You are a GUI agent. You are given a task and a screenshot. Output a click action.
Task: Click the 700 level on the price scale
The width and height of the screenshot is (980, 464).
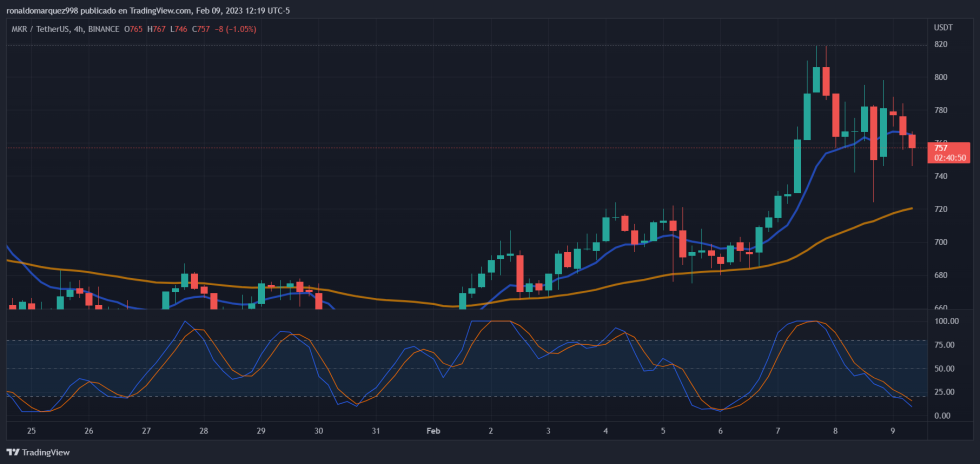tap(941, 242)
